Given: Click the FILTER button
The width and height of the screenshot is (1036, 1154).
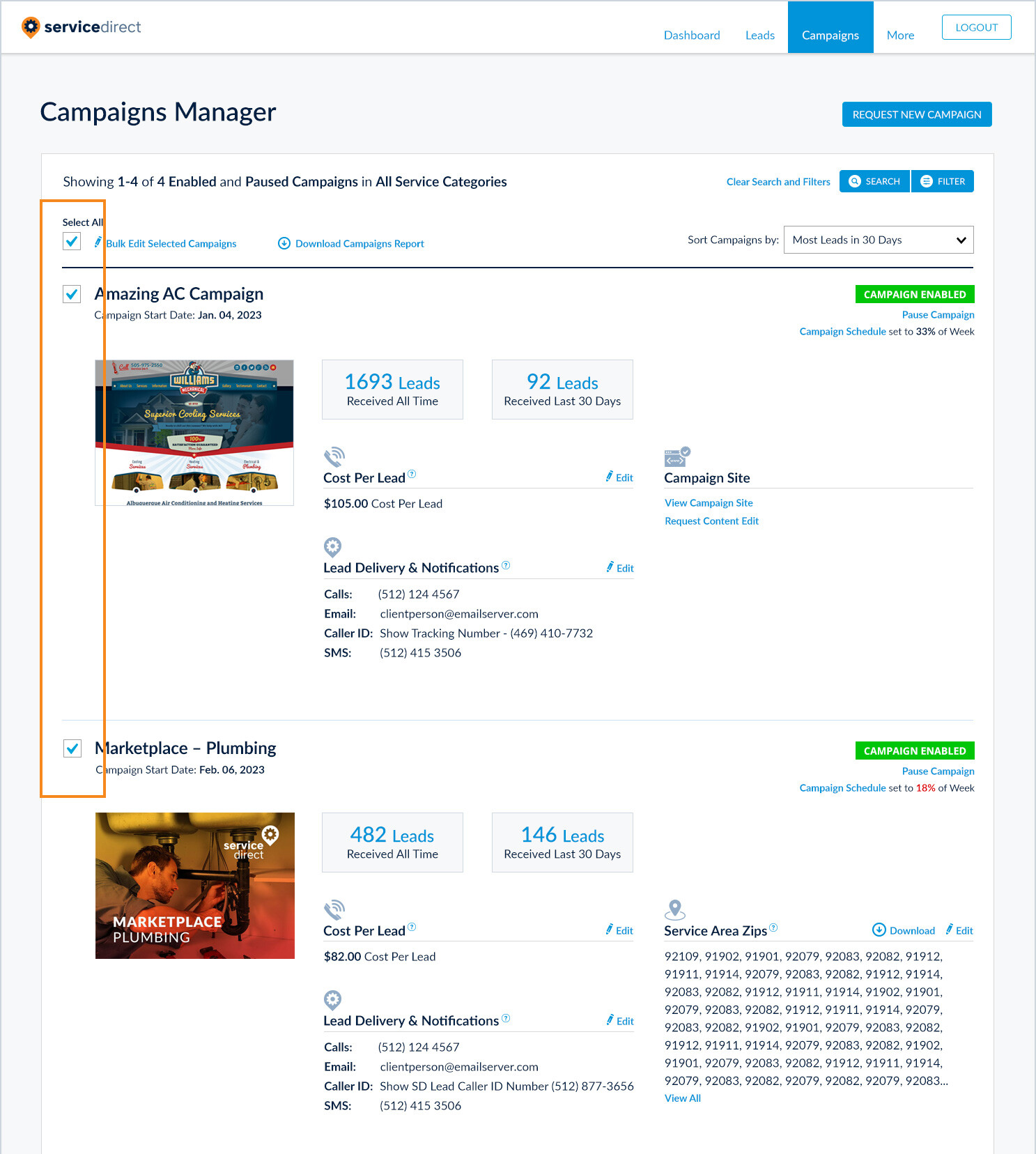Looking at the screenshot, I should click(x=942, y=181).
